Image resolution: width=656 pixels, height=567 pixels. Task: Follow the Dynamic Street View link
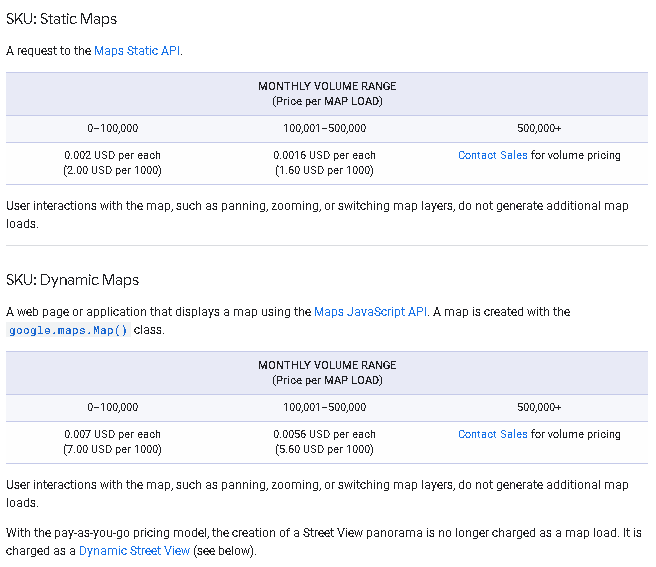(x=134, y=551)
